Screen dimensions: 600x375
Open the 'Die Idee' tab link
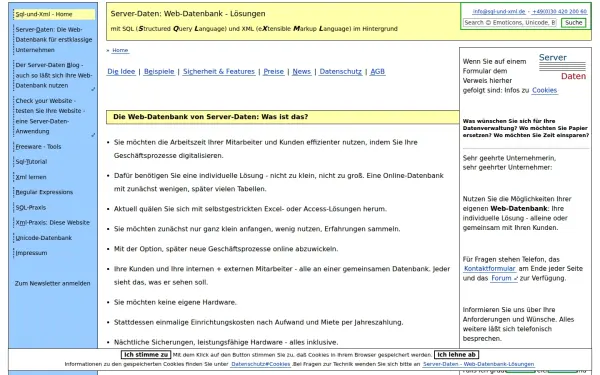click(x=121, y=72)
